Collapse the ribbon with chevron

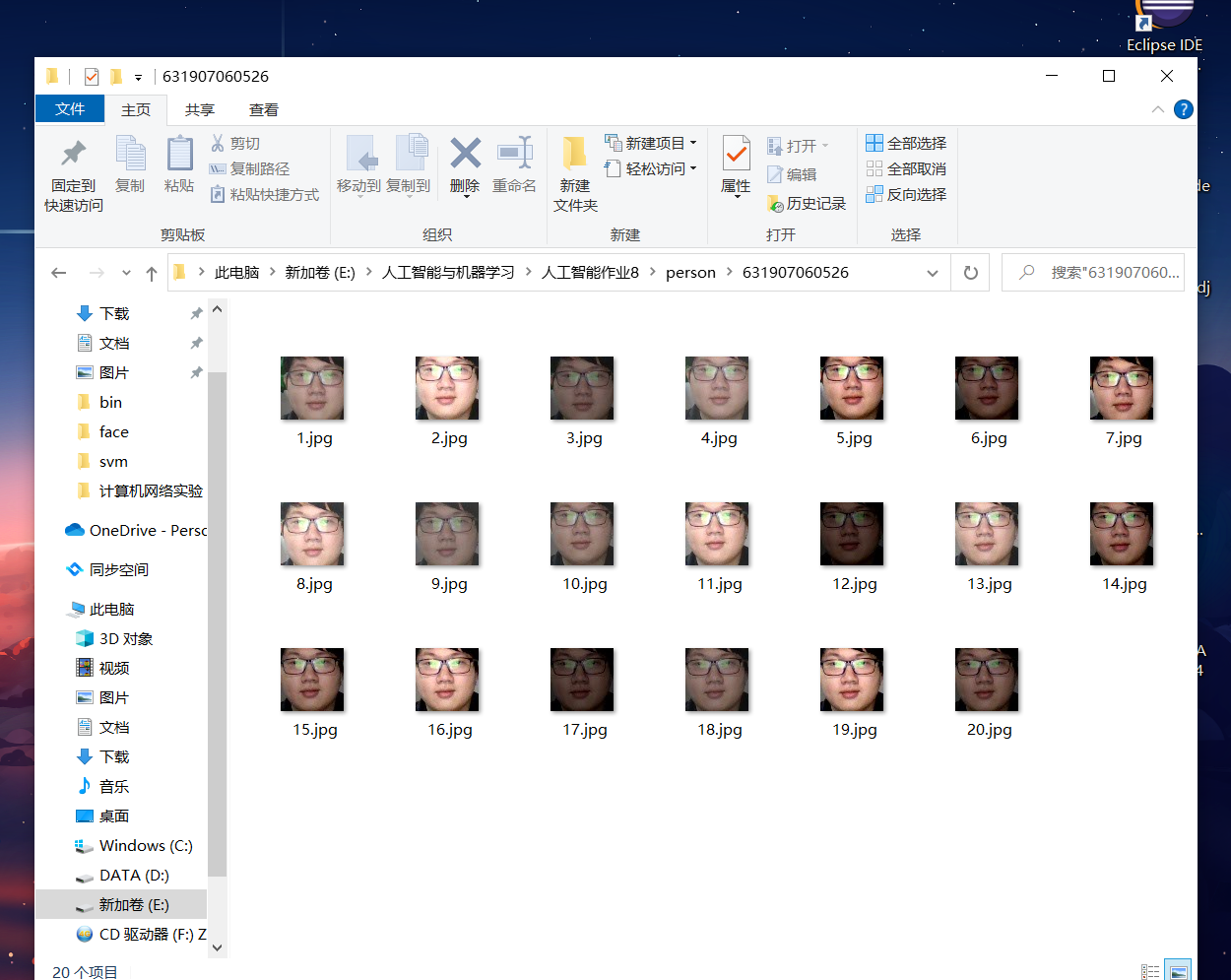1158,109
